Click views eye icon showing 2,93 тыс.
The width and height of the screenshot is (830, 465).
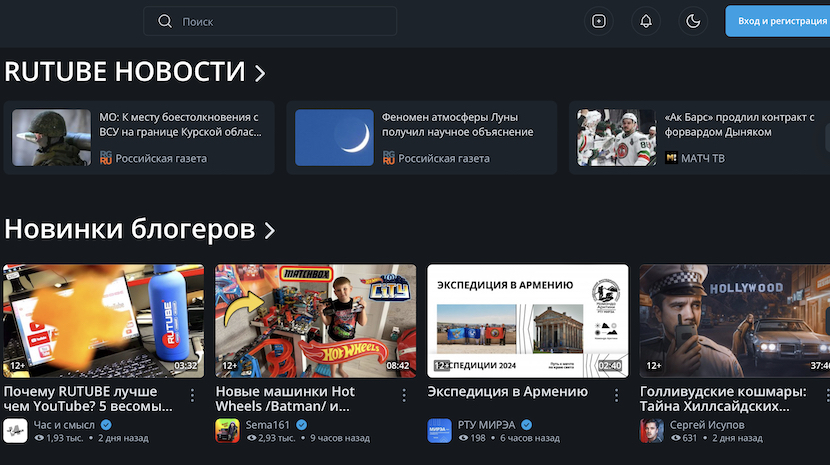(251, 438)
